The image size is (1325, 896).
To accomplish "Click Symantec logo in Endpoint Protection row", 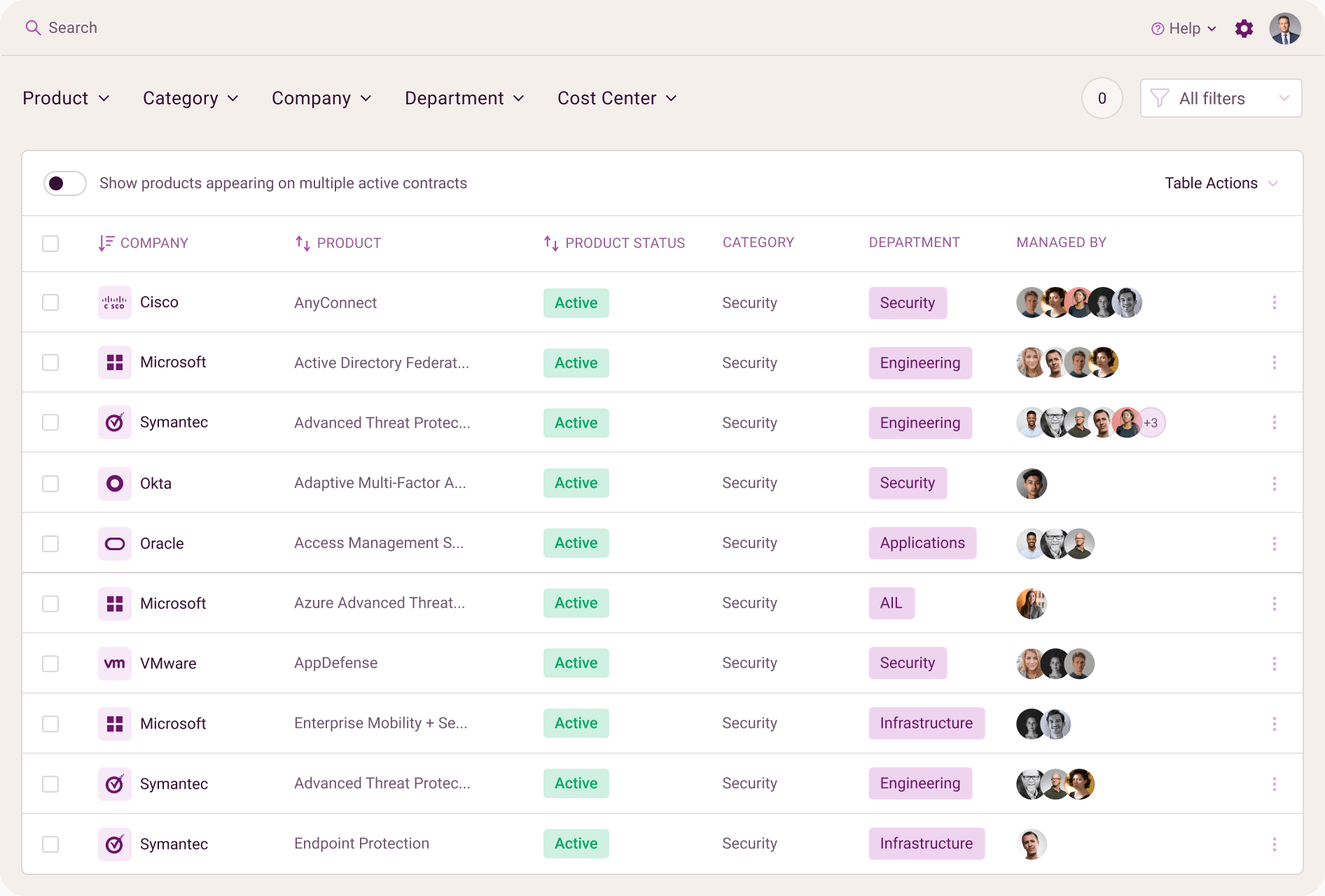I will [x=115, y=844].
